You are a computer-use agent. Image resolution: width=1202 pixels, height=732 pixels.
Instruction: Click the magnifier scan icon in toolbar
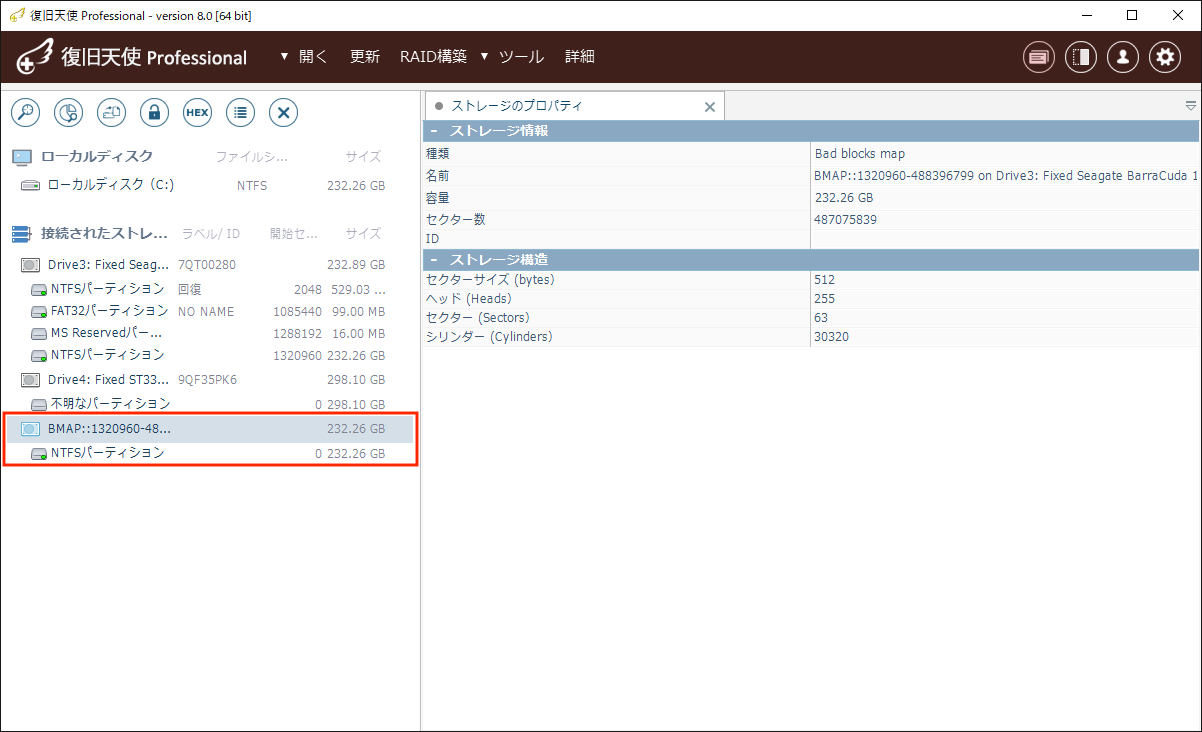click(25, 112)
